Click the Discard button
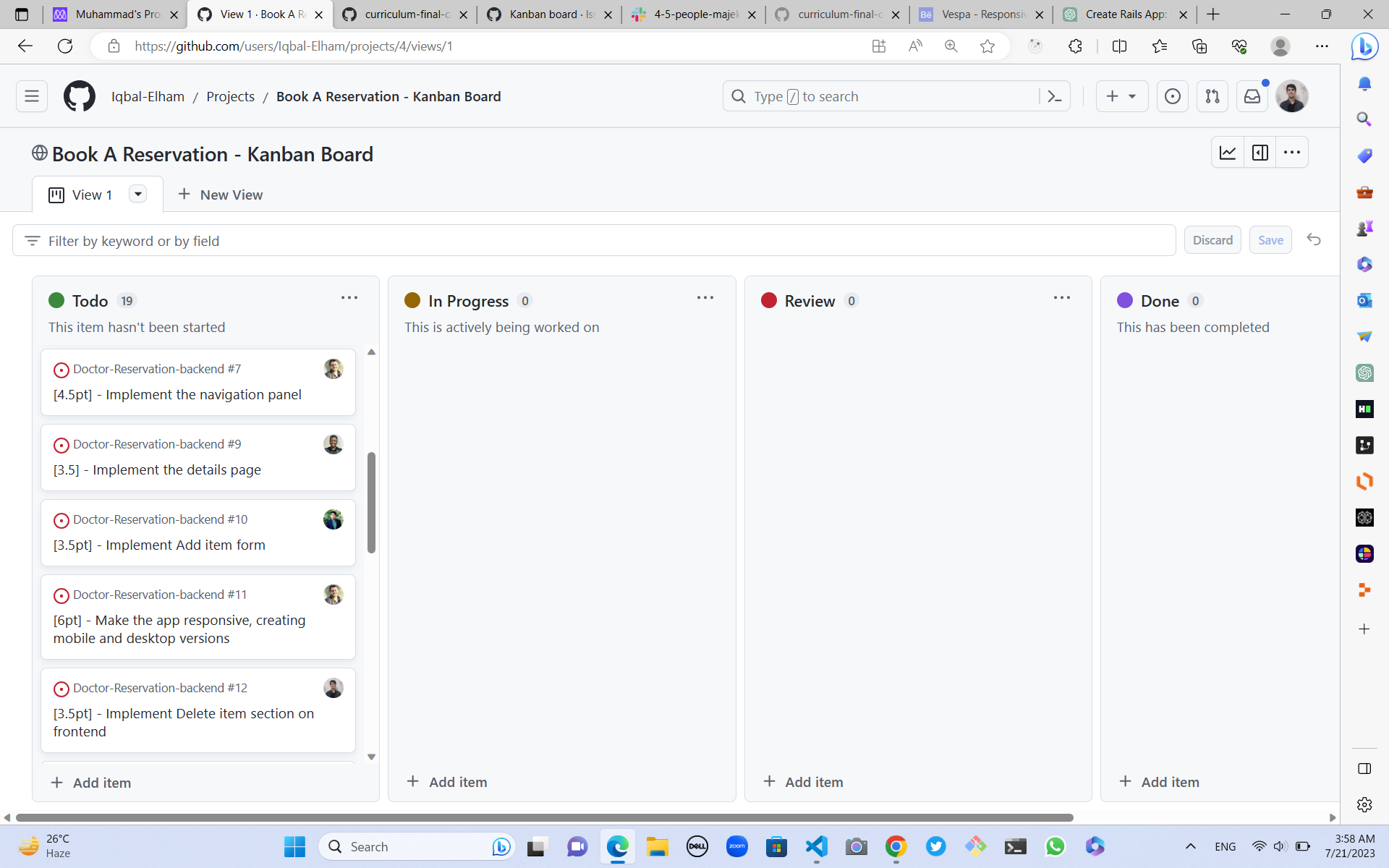 point(1212,239)
